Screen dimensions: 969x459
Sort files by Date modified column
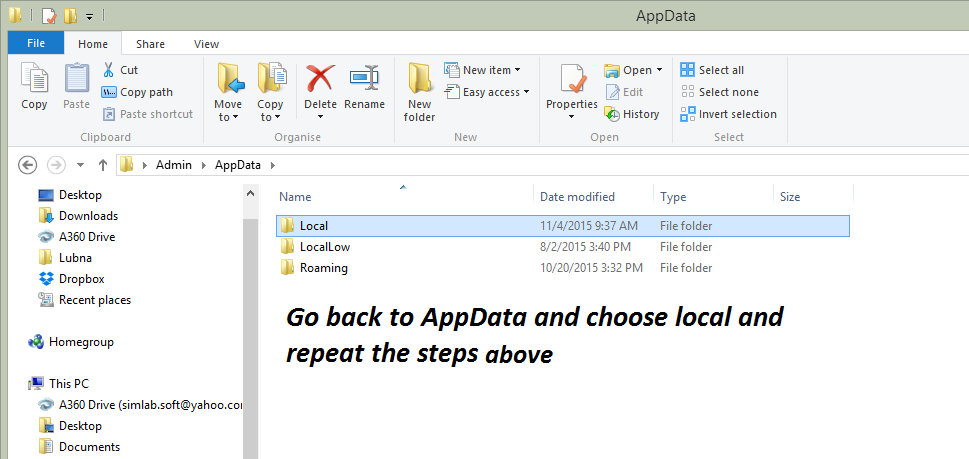pos(577,197)
